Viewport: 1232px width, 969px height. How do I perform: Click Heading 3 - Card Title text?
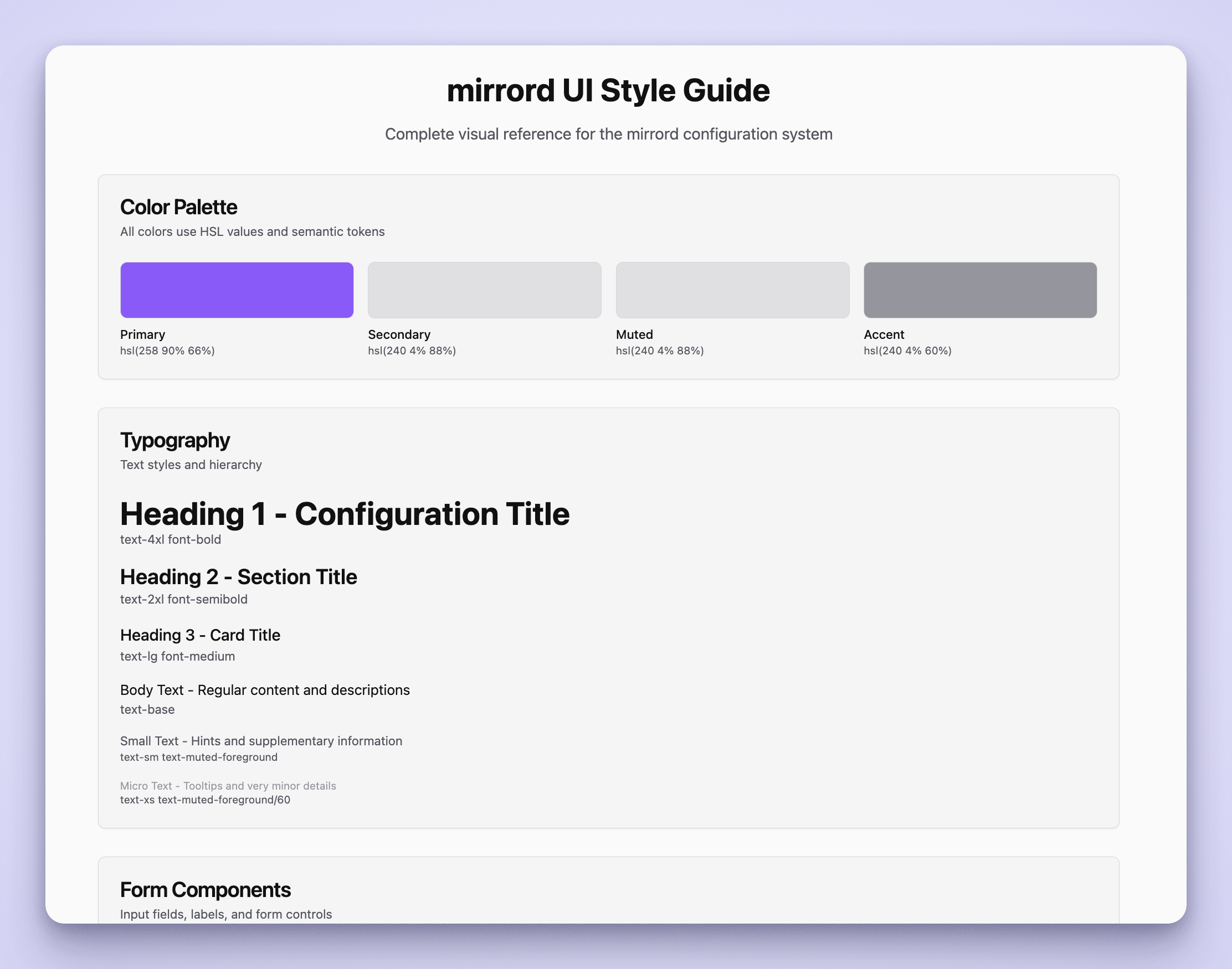200,635
